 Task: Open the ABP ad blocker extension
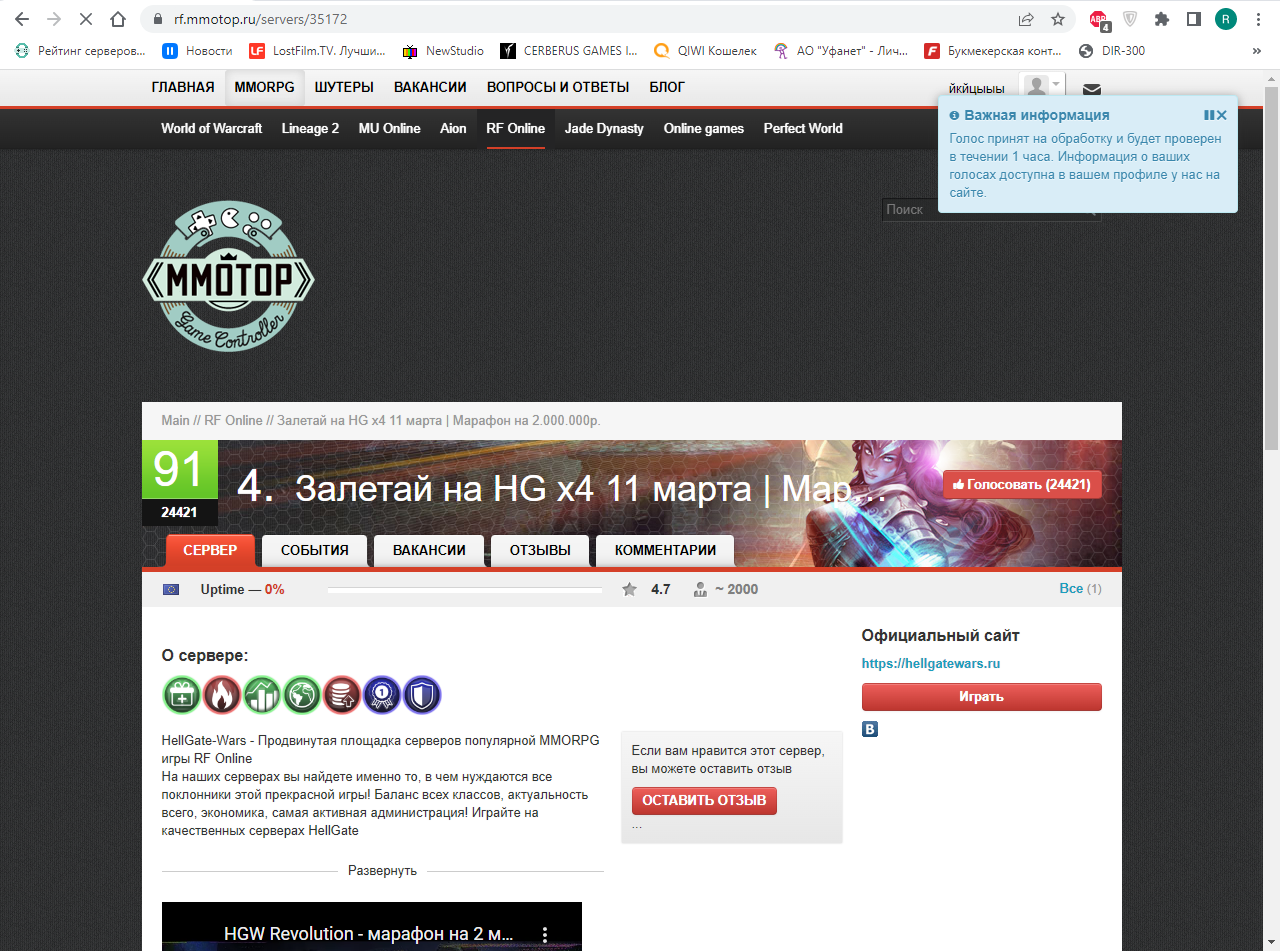[1099, 20]
